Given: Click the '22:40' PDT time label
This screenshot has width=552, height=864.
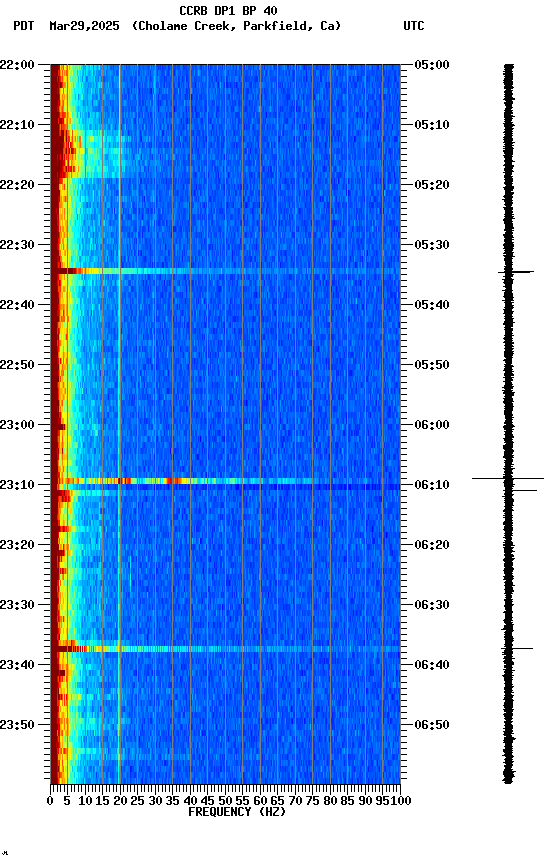Looking at the screenshot, I should pyautogui.click(x=17, y=305).
